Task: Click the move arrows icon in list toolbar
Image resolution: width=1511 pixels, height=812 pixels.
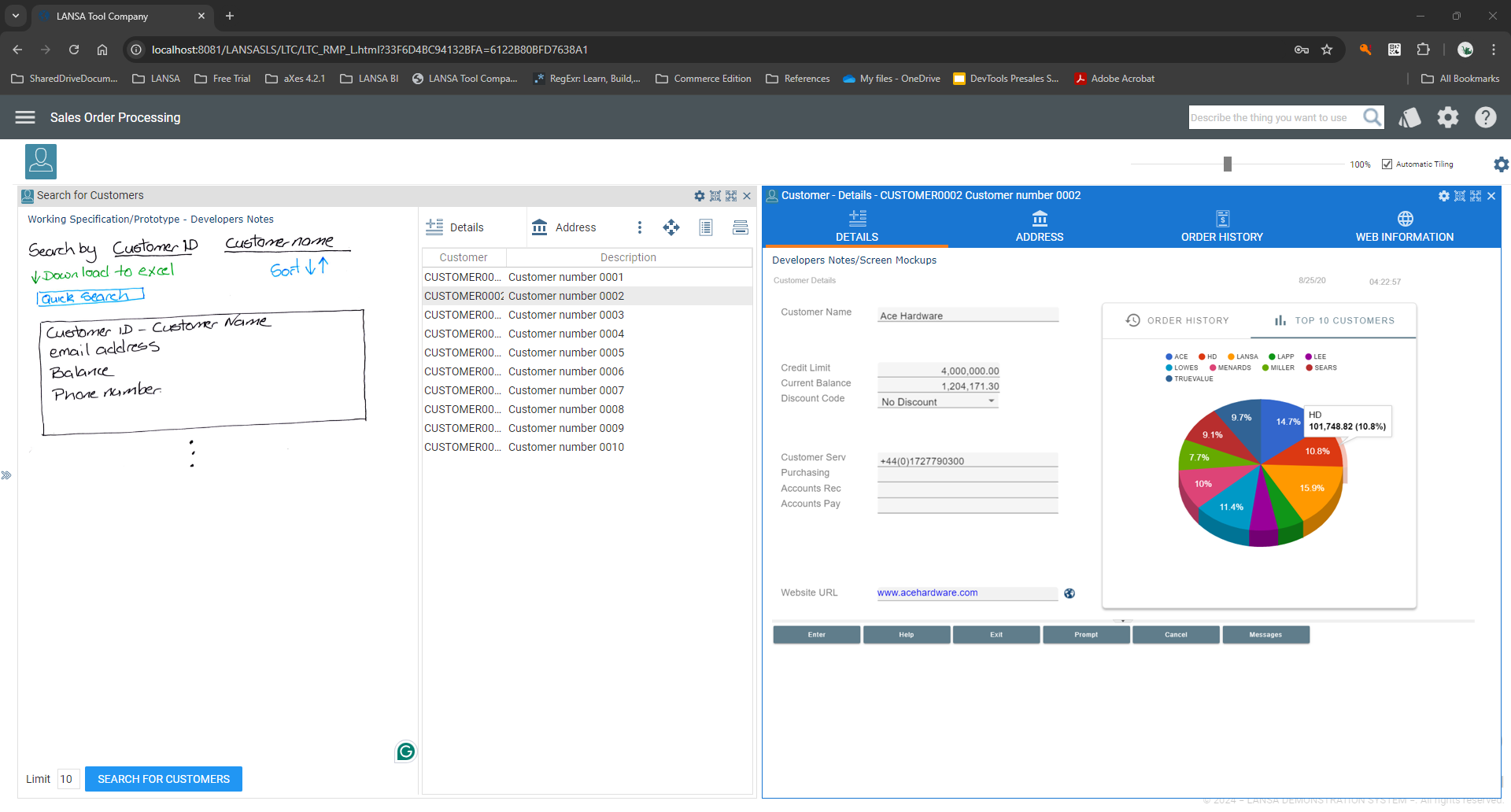Action: (671, 227)
